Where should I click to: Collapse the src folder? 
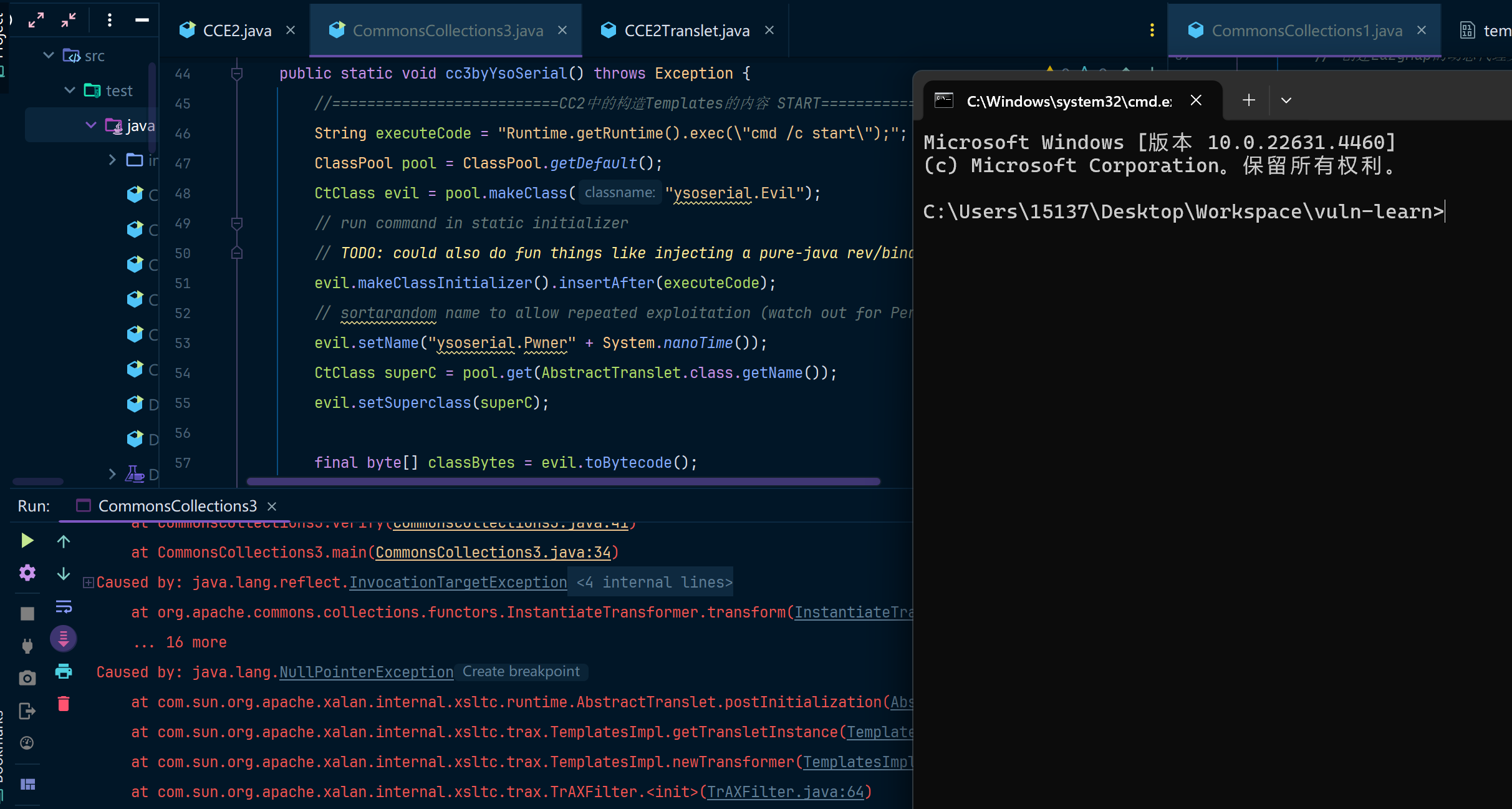point(49,56)
